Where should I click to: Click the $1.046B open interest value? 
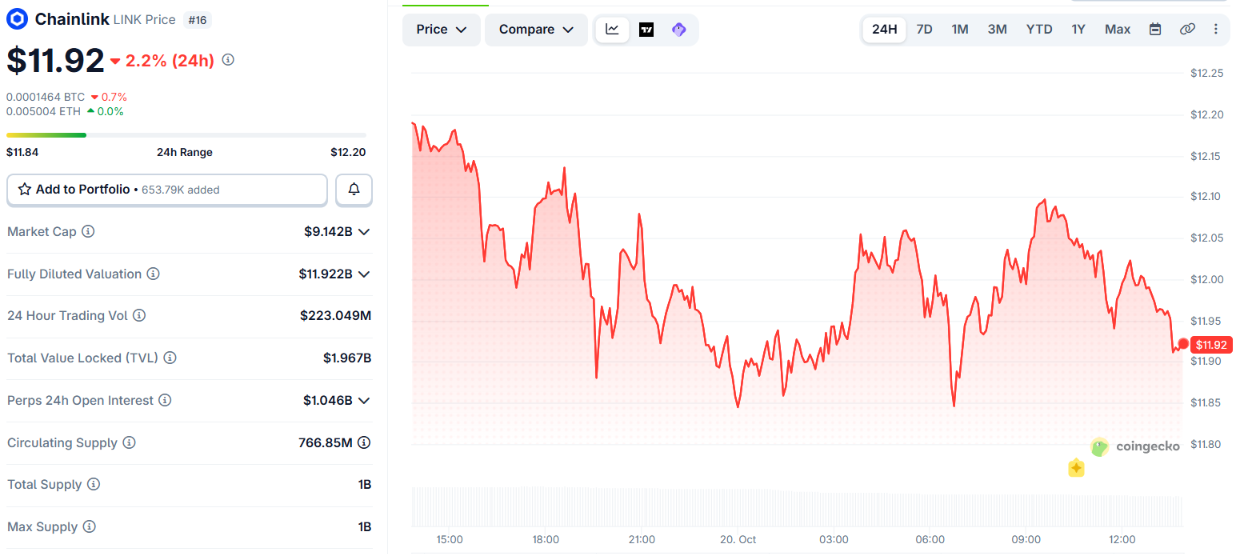click(x=328, y=400)
